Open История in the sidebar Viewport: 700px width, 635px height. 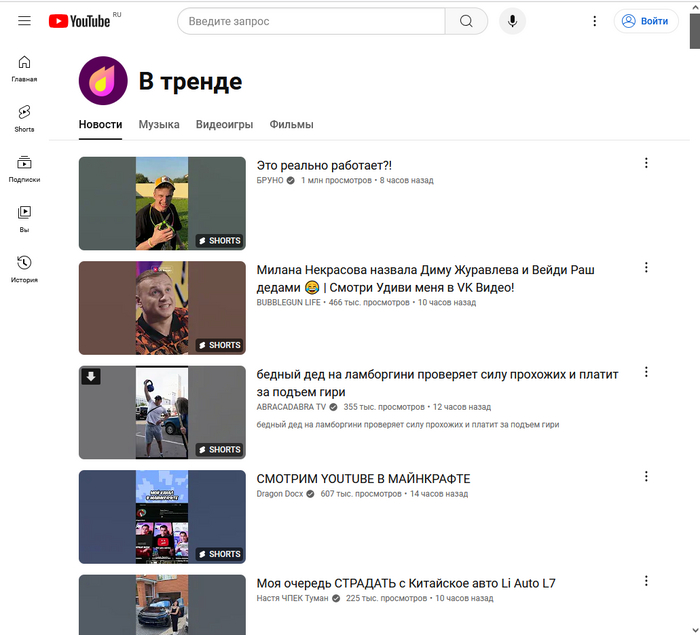[24, 269]
